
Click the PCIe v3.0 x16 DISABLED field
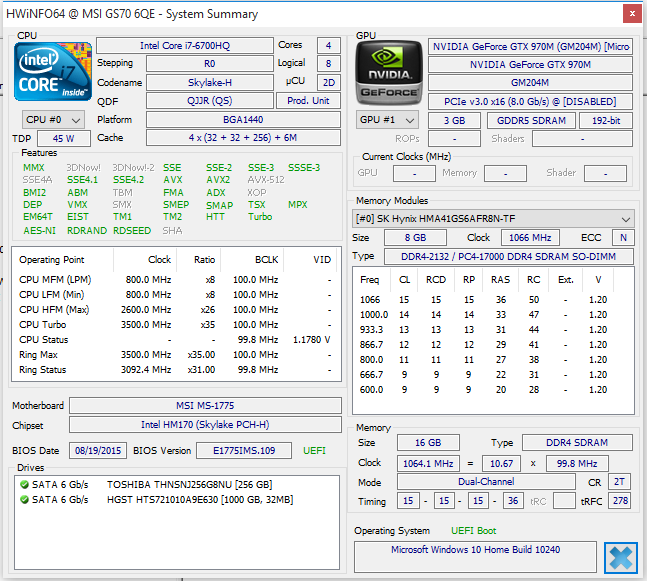pyautogui.click(x=530, y=102)
